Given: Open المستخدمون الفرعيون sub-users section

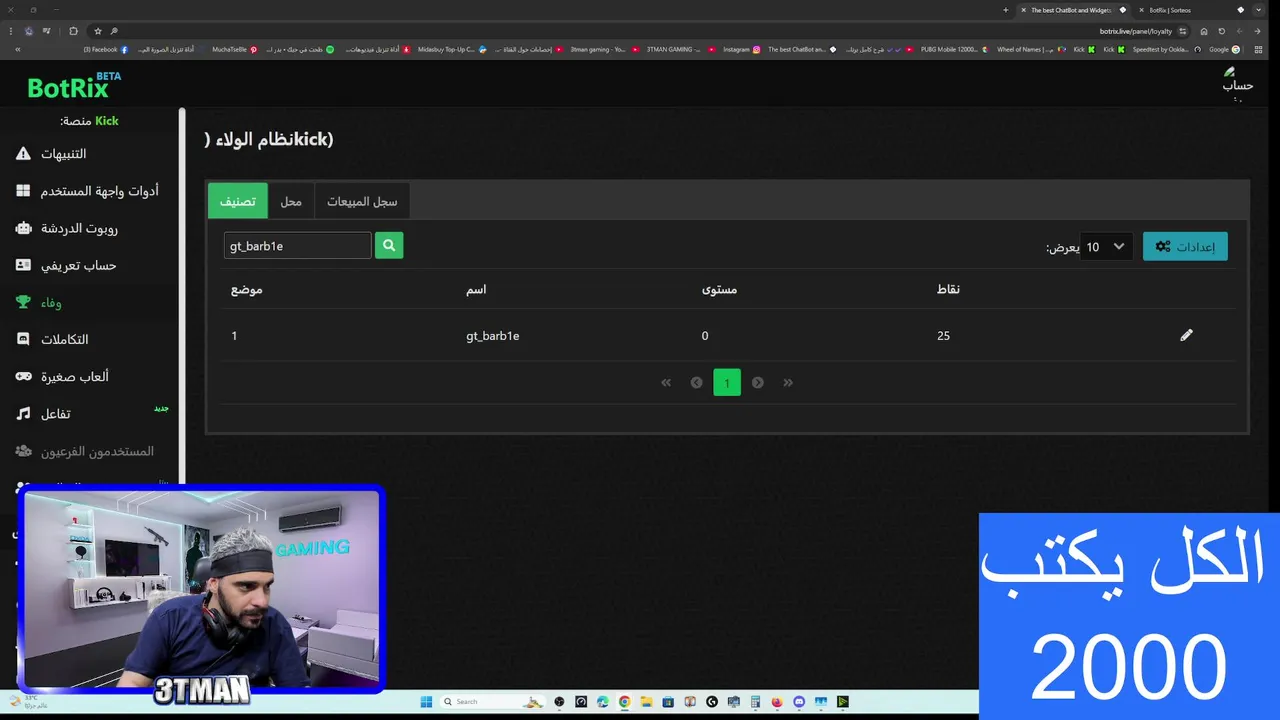Looking at the screenshot, I should click(85, 451).
